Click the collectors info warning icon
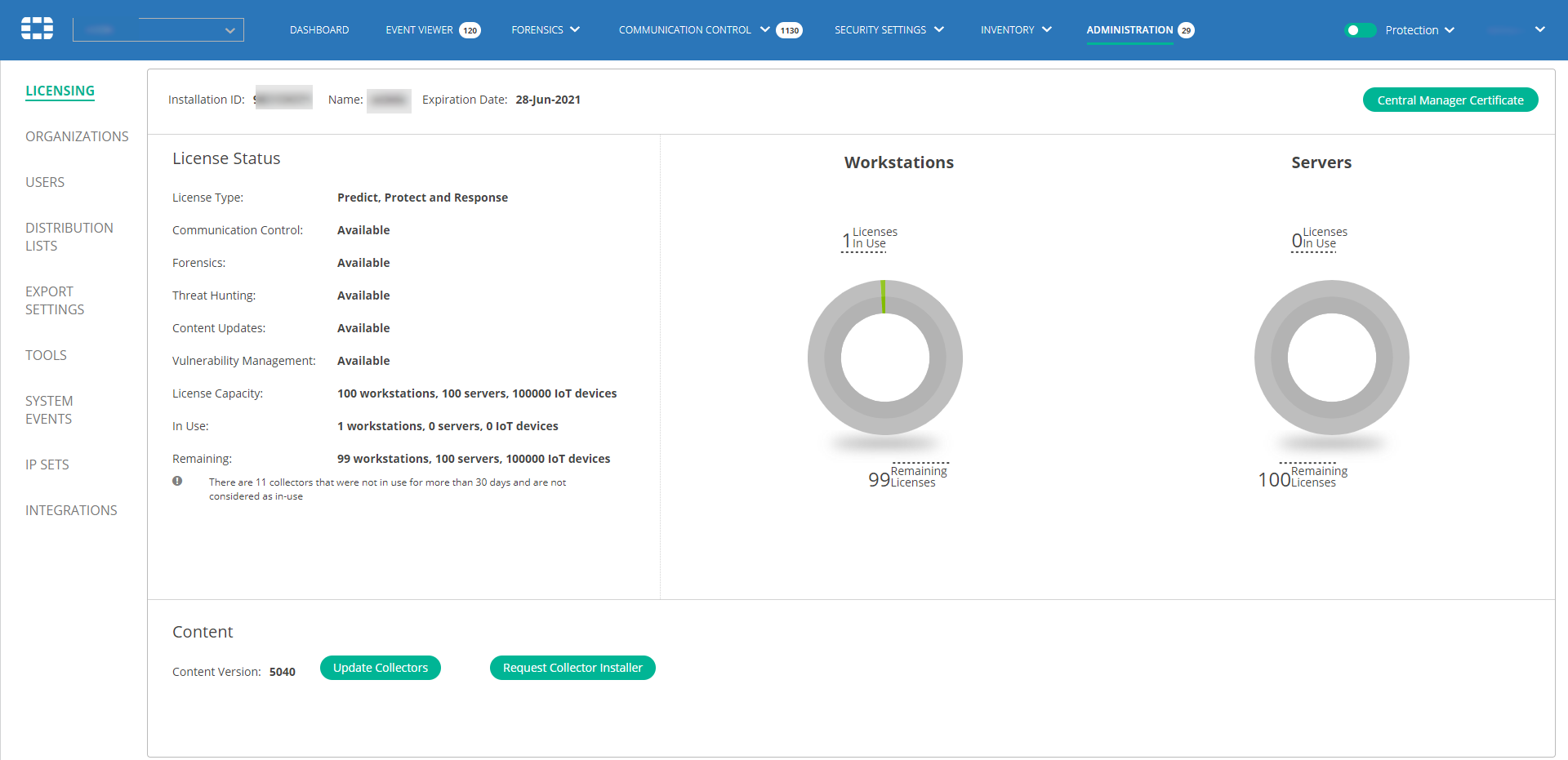 coord(177,481)
